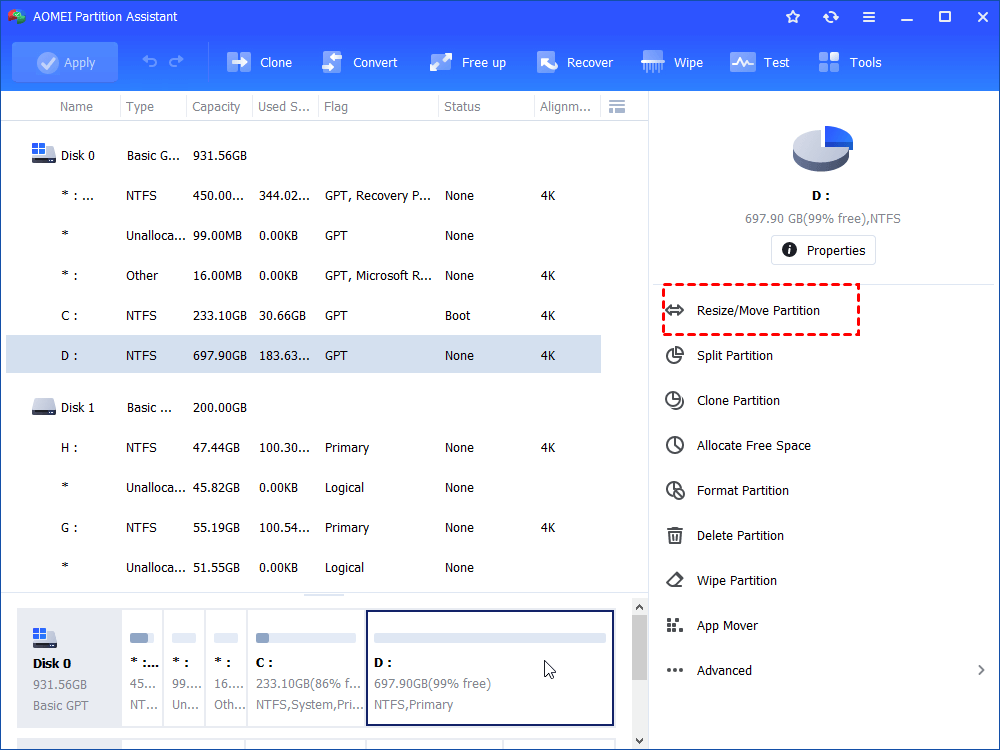Select the 45.82GB unallocated row

(x=304, y=487)
